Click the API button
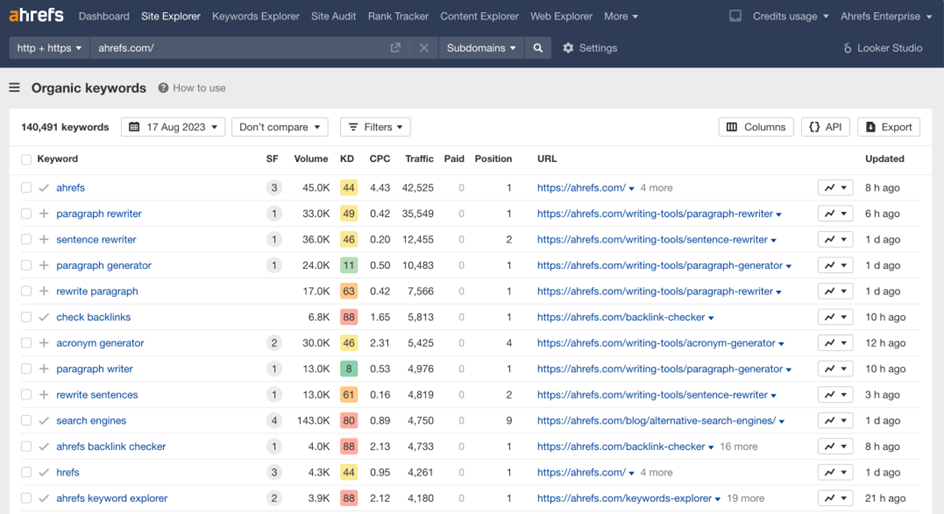 click(825, 127)
